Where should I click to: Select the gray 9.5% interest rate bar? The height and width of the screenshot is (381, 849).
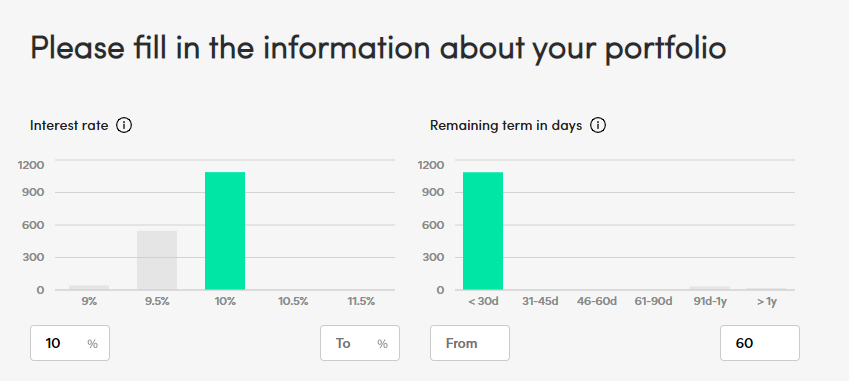point(157,260)
